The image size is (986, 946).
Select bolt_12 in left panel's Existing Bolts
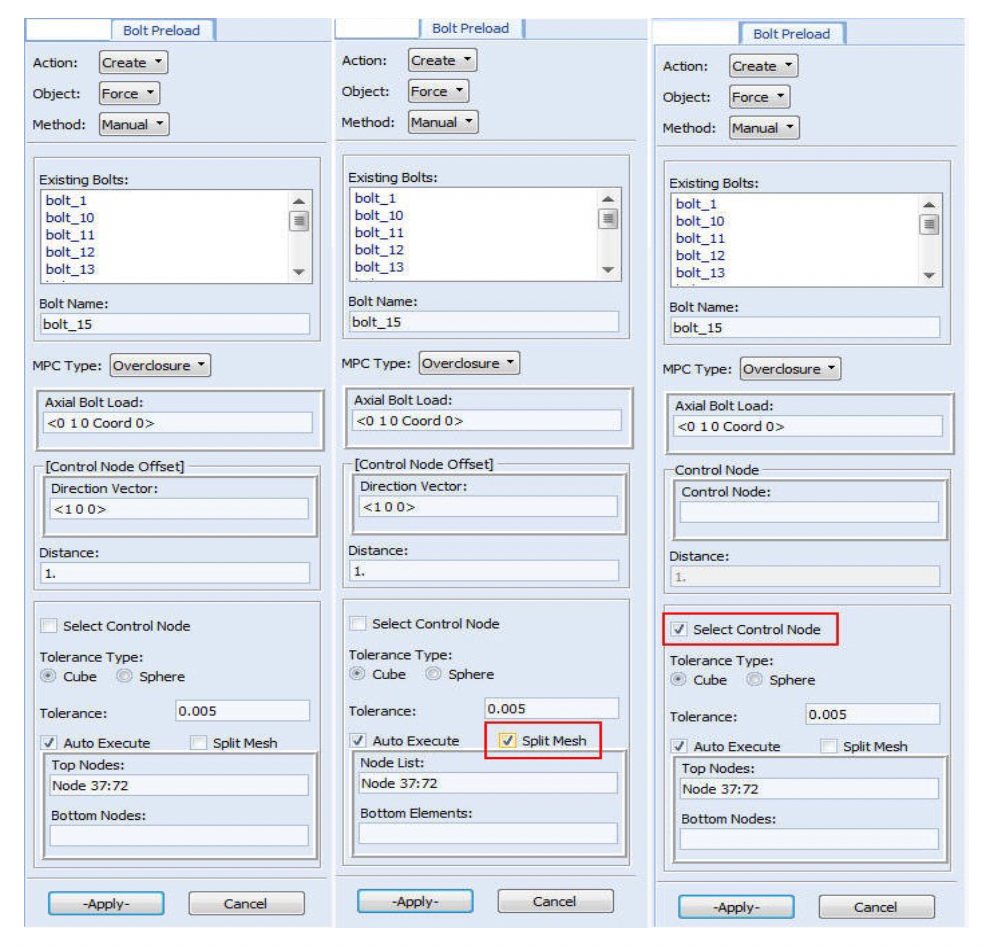(70, 252)
